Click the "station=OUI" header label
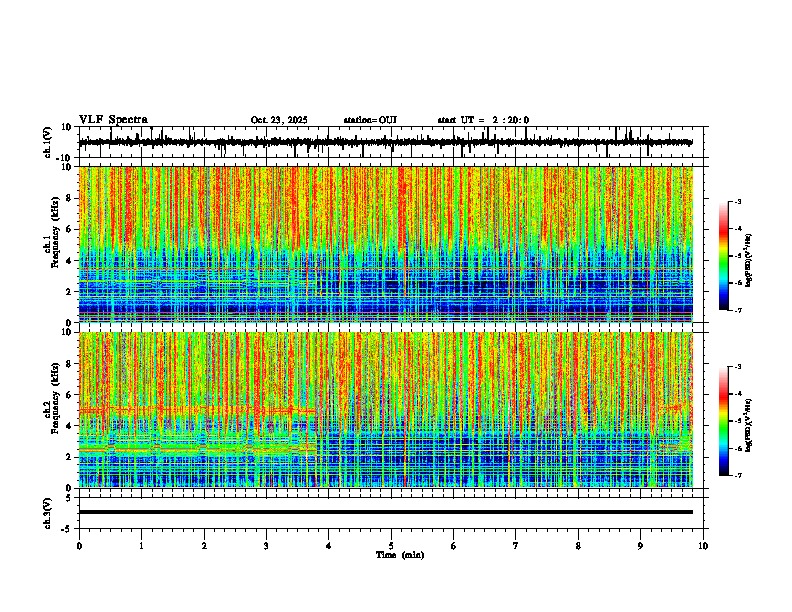792x612 pixels. [370, 120]
